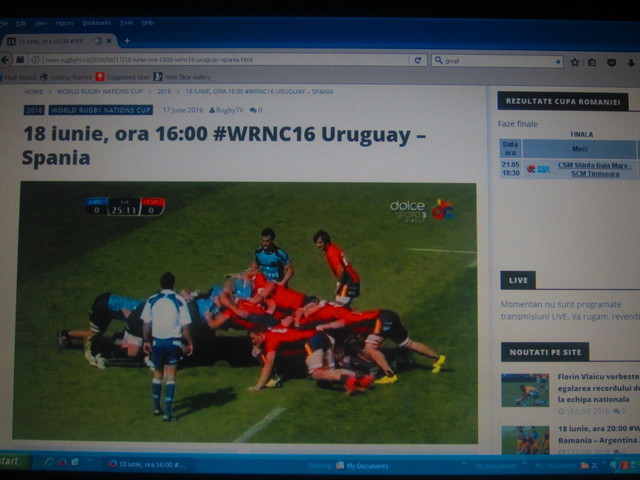Open the Most Visited bookmark folder

coord(18,77)
